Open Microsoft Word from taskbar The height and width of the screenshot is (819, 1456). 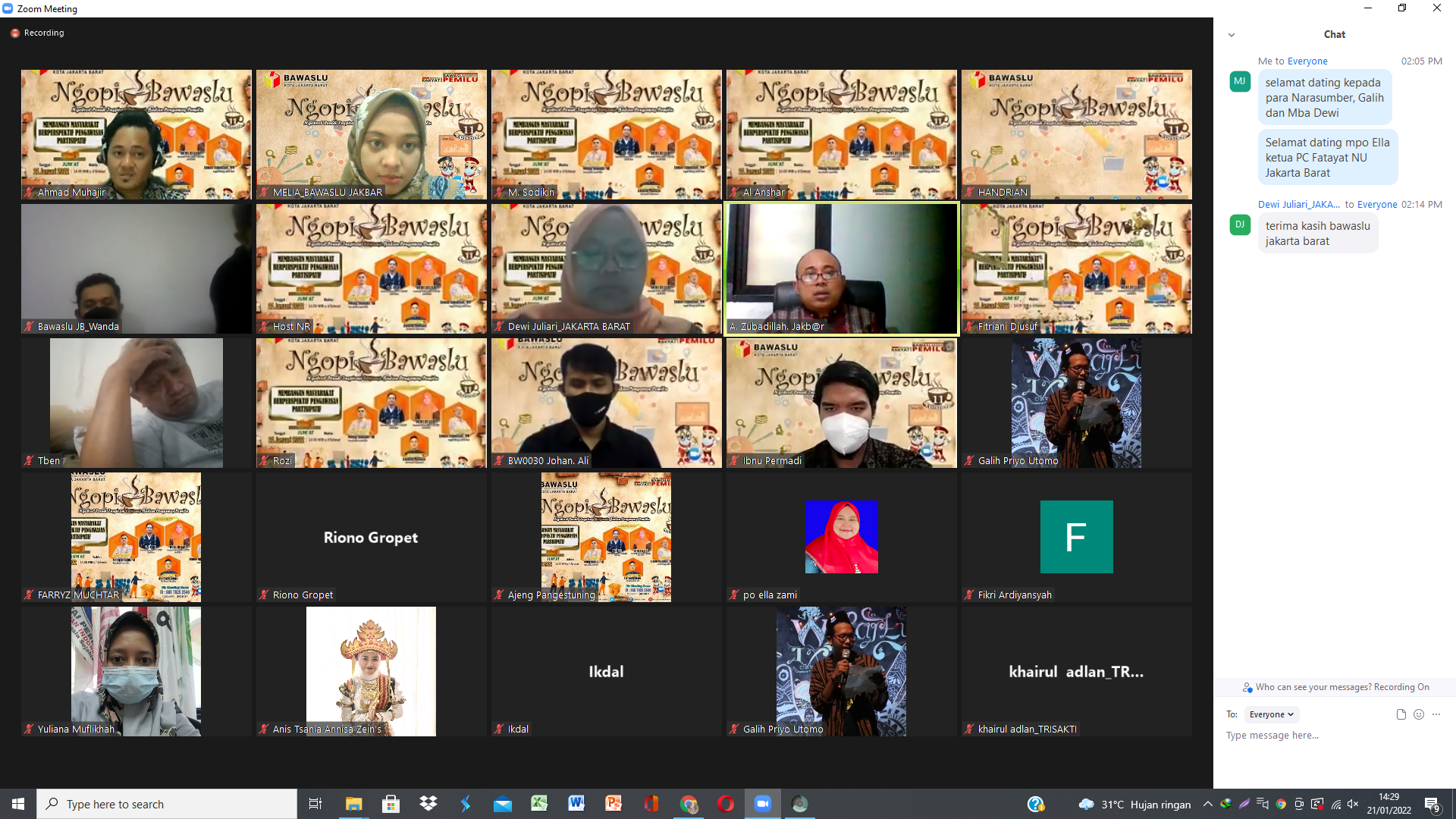pos(576,804)
